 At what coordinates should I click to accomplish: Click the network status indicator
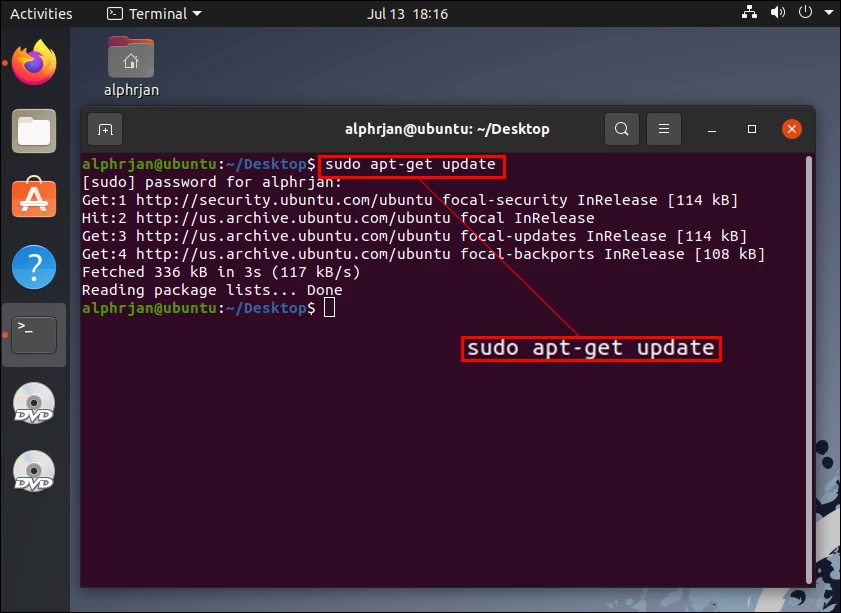(x=749, y=13)
